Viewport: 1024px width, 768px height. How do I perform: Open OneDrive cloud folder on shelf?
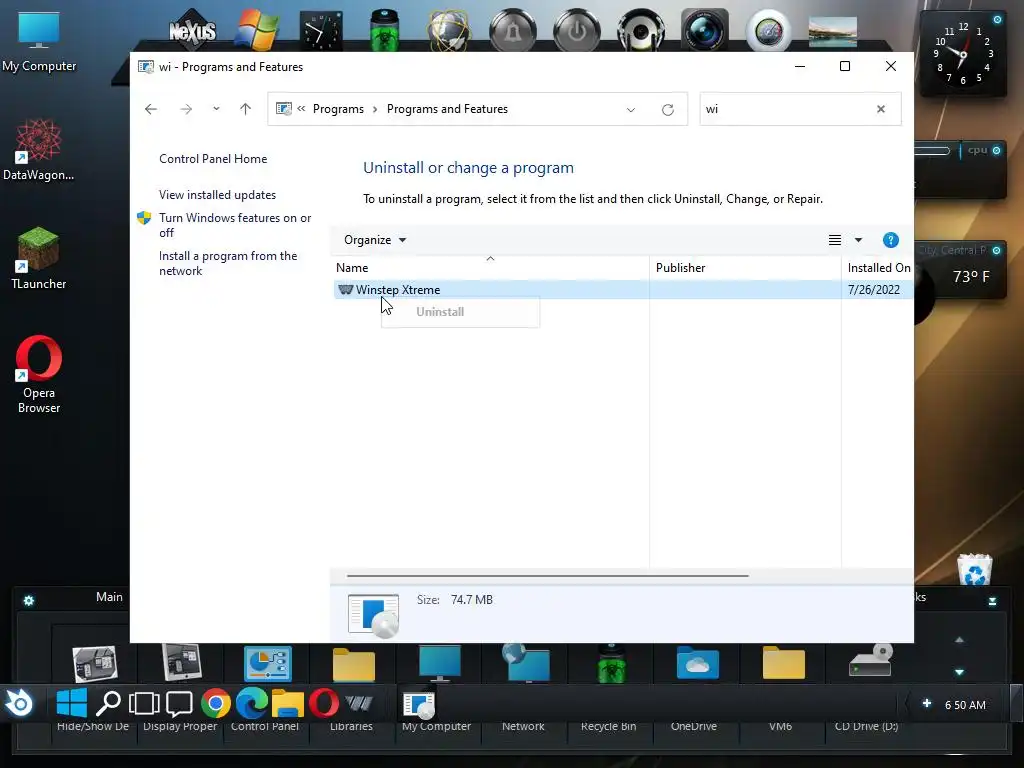pyautogui.click(x=697, y=662)
